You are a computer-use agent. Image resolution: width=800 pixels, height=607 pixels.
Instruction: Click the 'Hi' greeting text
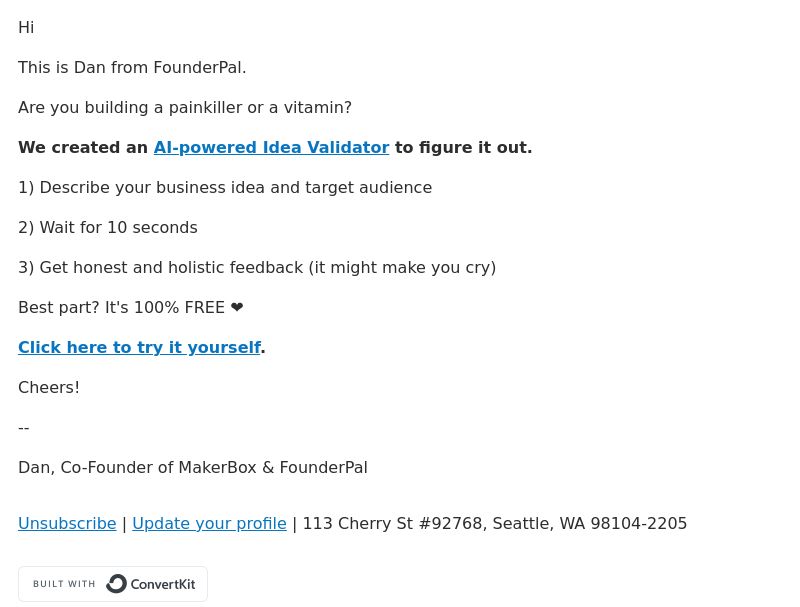pyautogui.click(x=26, y=28)
